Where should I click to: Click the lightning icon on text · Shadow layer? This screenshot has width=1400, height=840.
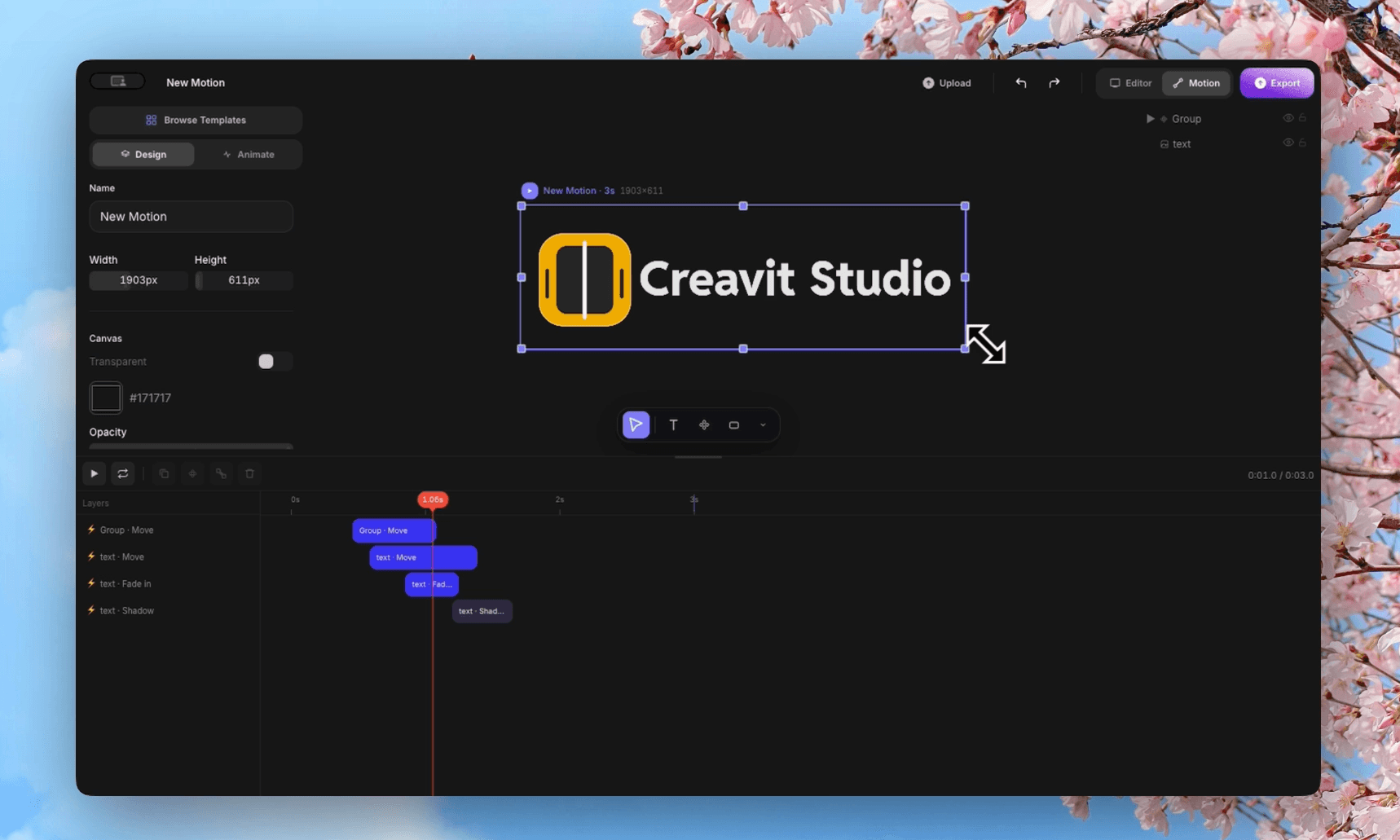(91, 610)
